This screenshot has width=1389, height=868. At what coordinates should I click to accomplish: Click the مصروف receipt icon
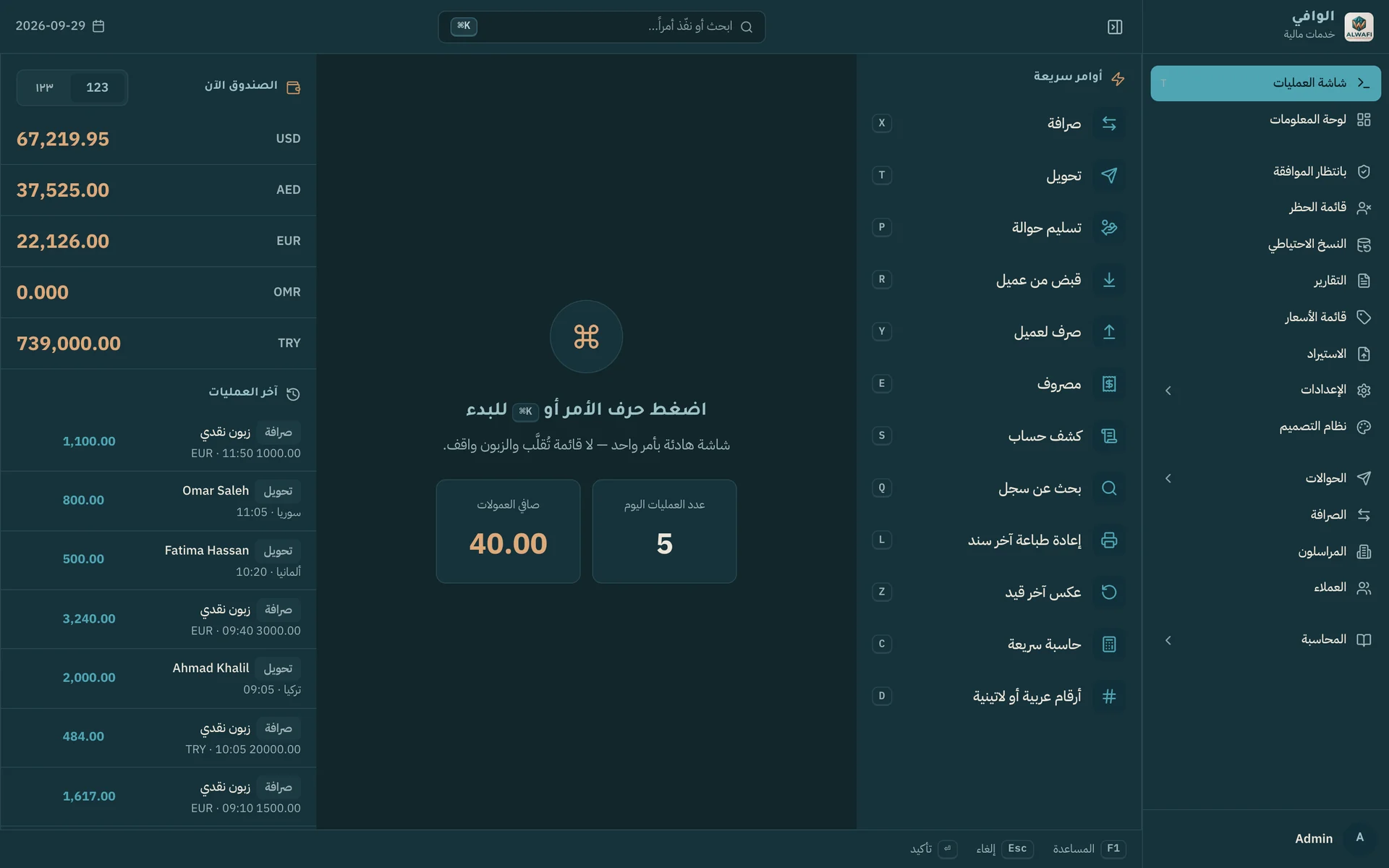pos(1109,384)
